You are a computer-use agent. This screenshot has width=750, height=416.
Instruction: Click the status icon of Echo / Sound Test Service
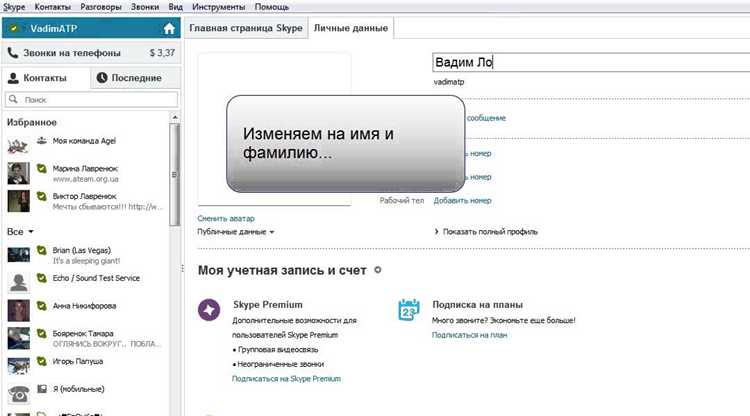42,278
